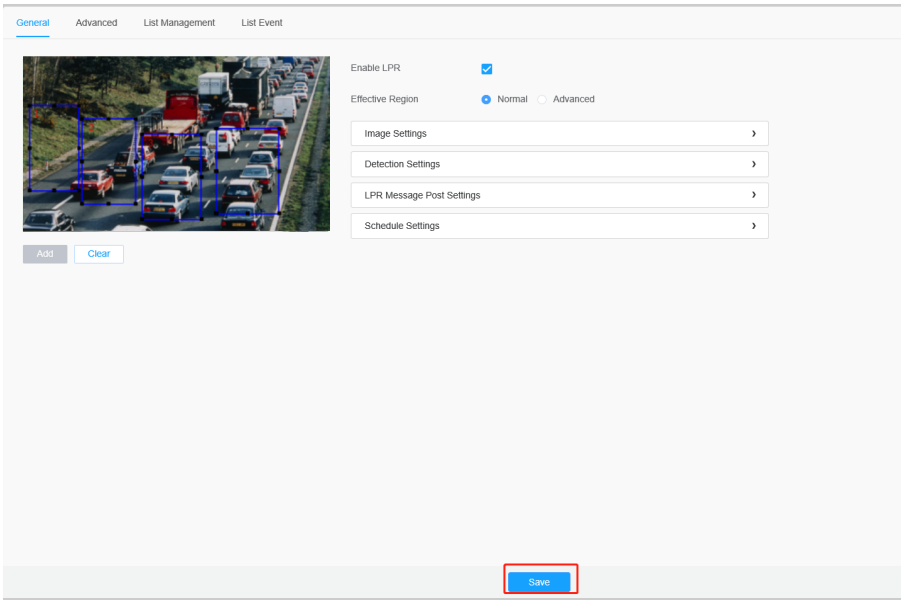Select Advanced effective region radio button

click(542, 100)
